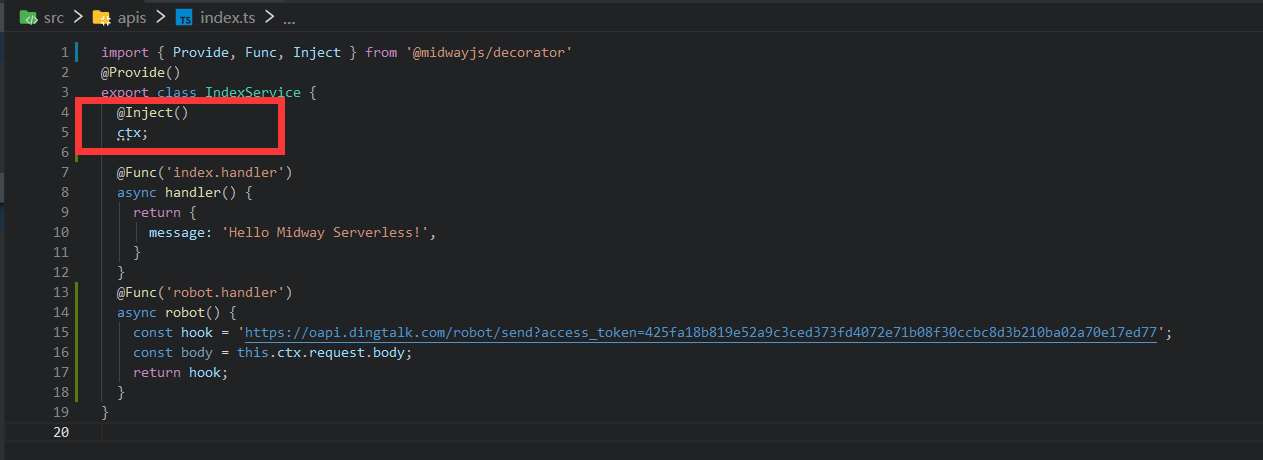Open the dingtalk robot webhook URL
Image resolution: width=1263 pixels, height=460 pixels.
700,332
